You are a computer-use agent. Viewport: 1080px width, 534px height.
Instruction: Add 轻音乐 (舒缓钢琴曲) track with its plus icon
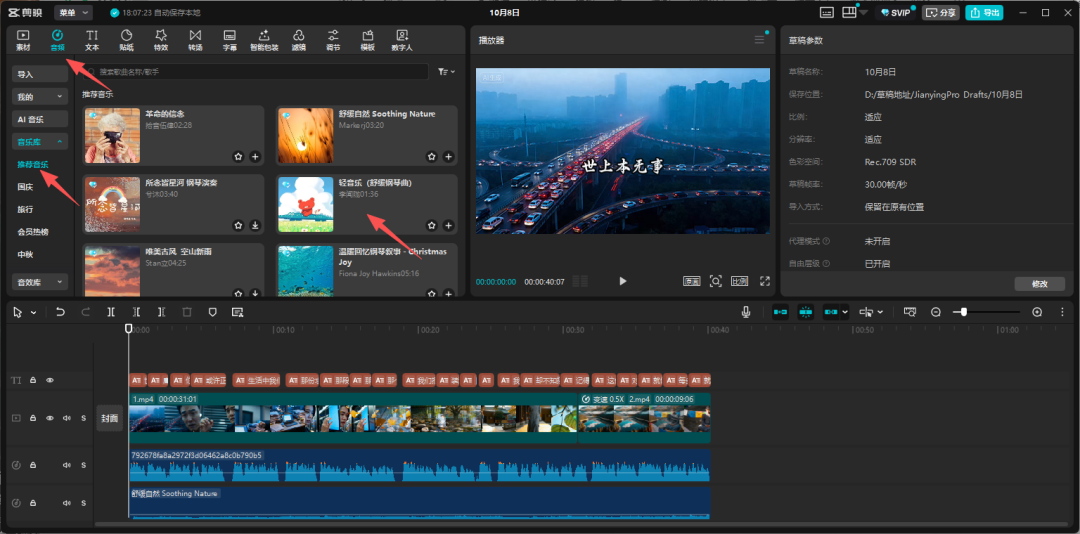(448, 226)
